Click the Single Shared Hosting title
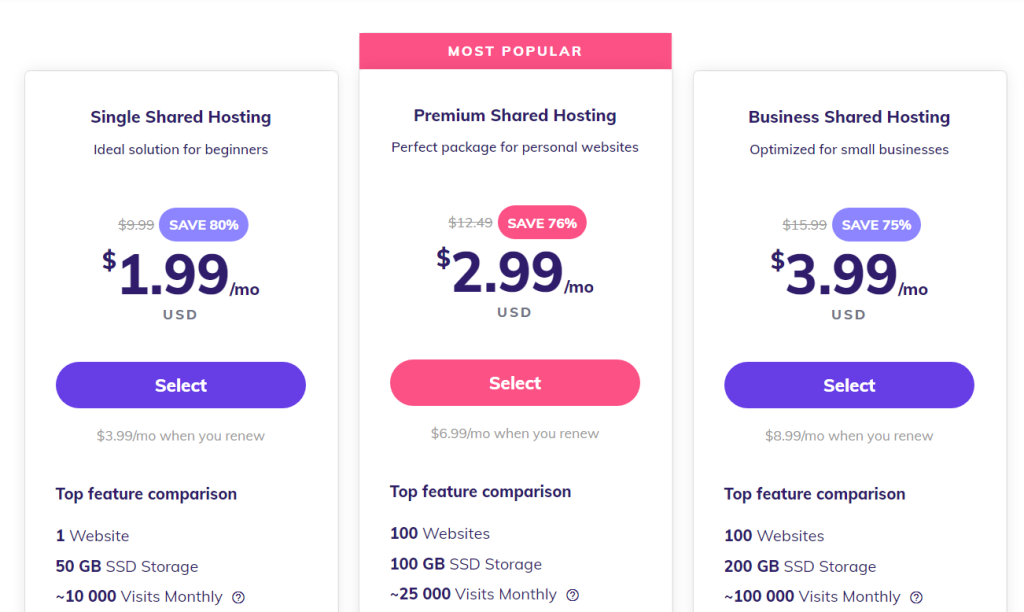Viewport: 1024px width, 612px height. coord(181,117)
